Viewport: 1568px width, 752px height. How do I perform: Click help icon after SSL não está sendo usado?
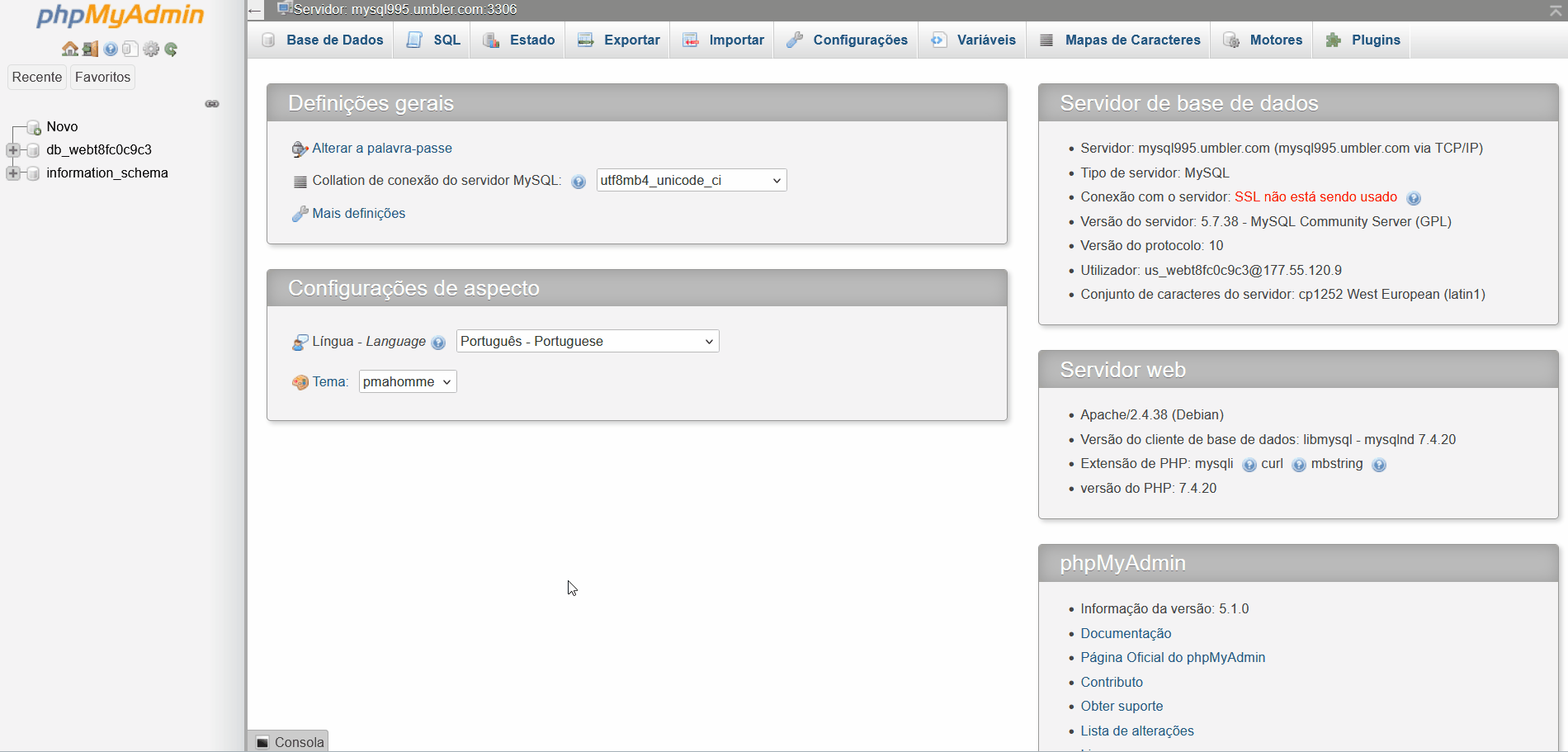click(x=1414, y=198)
